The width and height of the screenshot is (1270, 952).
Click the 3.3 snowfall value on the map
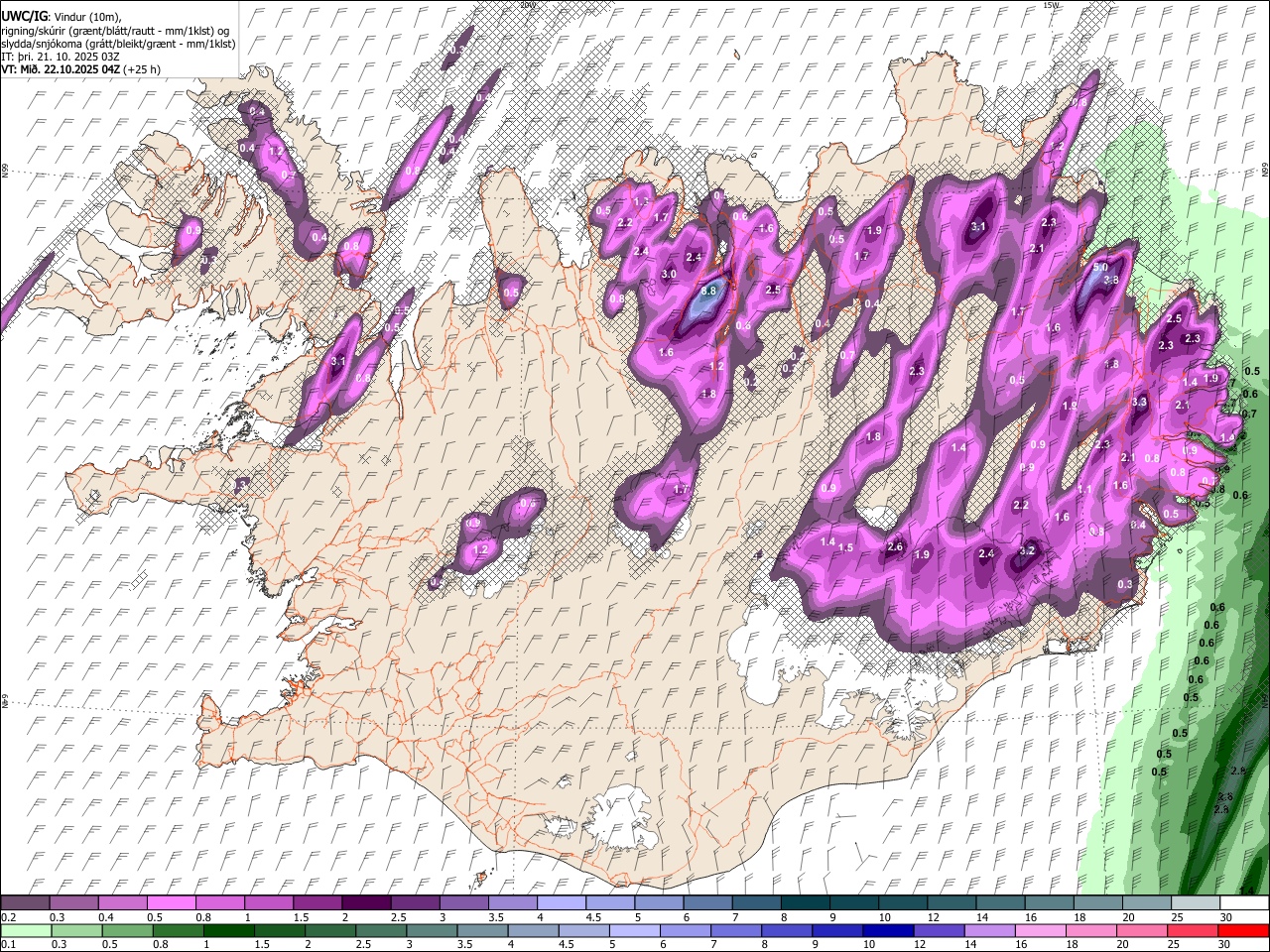(1140, 403)
